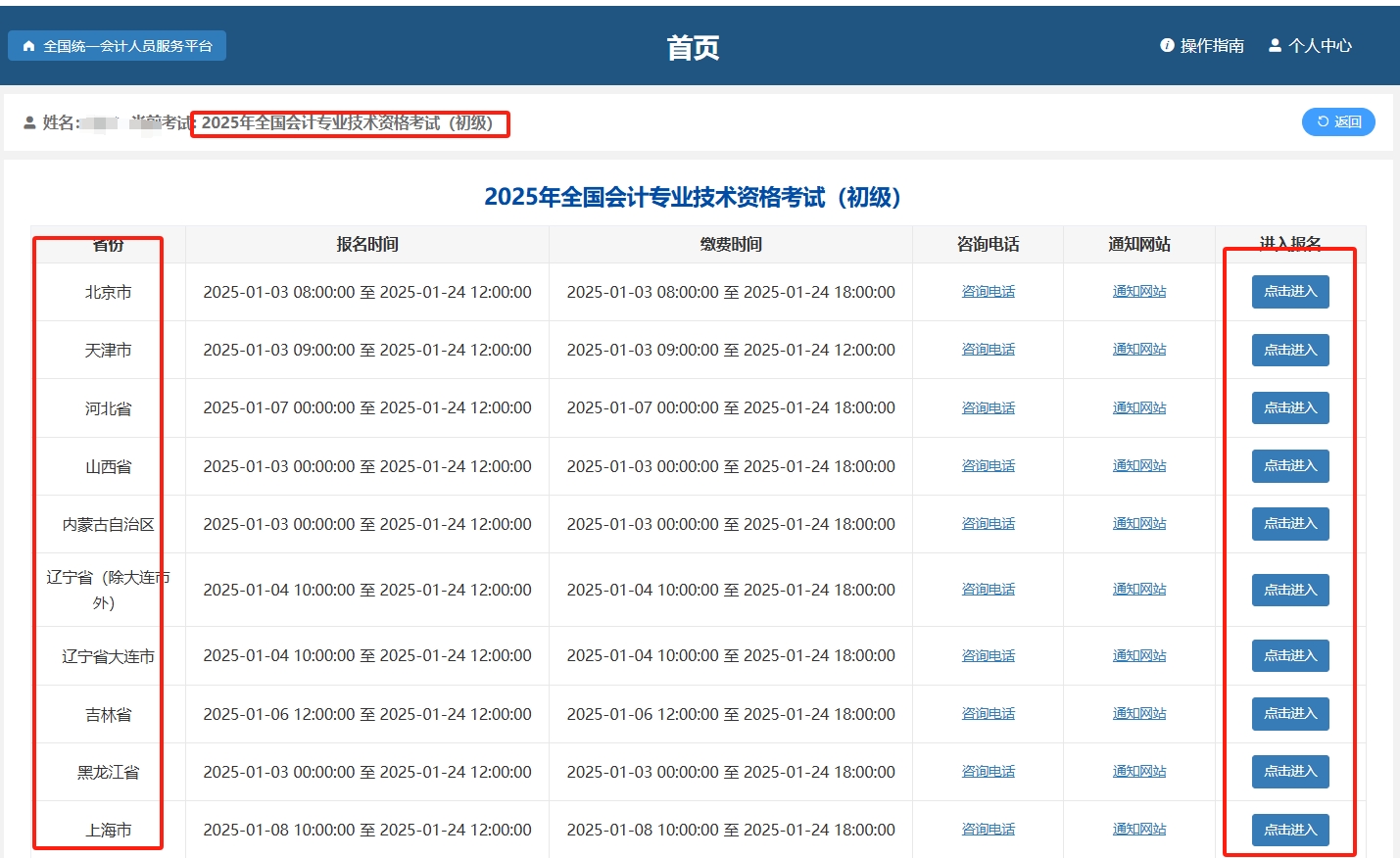Viewport: 1400px width, 858px height.
Task: Open the 通知网站 link for 上海市
Action: click(x=1139, y=829)
